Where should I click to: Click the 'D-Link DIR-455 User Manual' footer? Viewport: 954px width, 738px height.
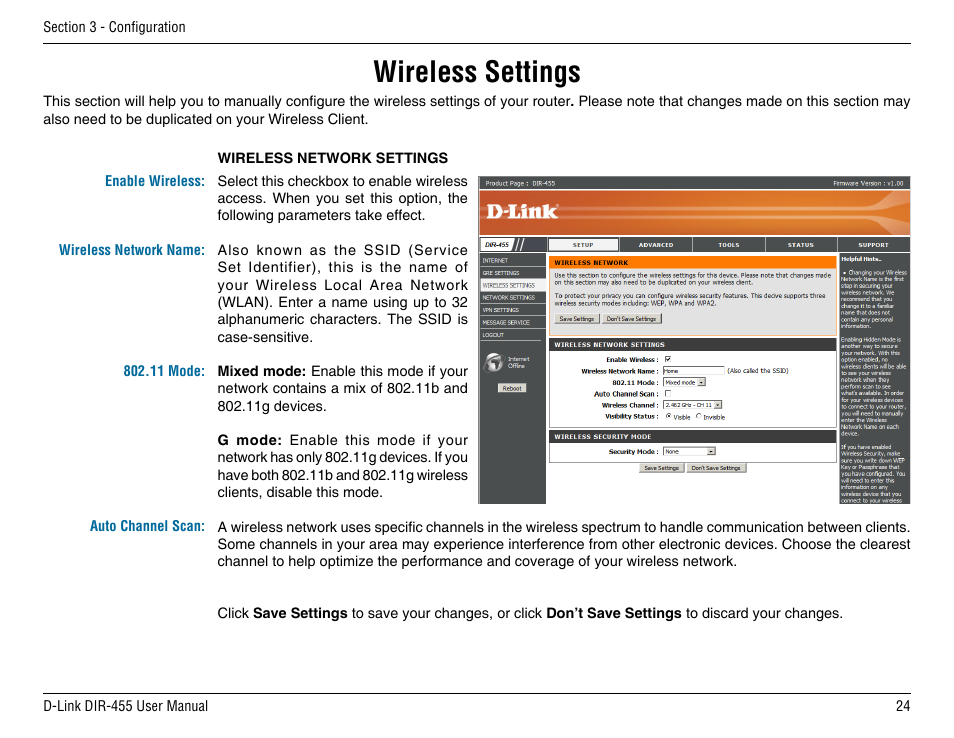point(125,706)
